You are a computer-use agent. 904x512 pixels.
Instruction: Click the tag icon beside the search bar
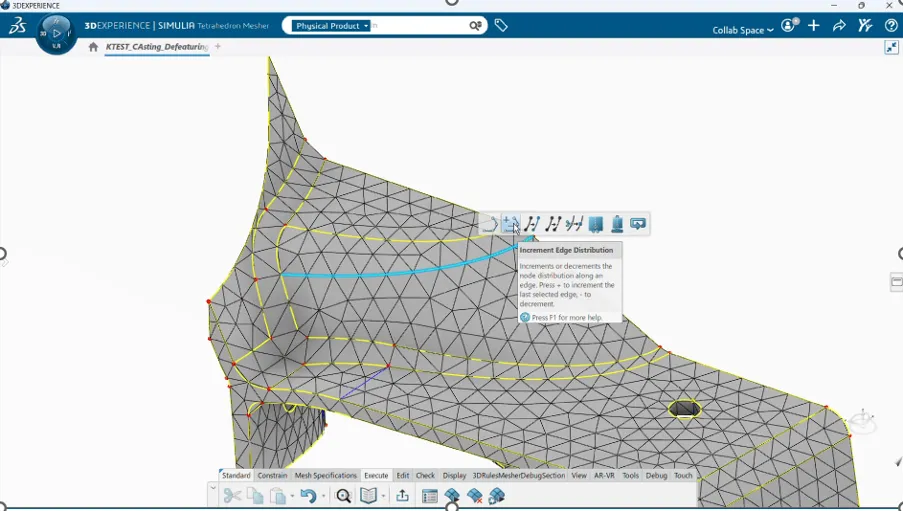pyautogui.click(x=501, y=26)
